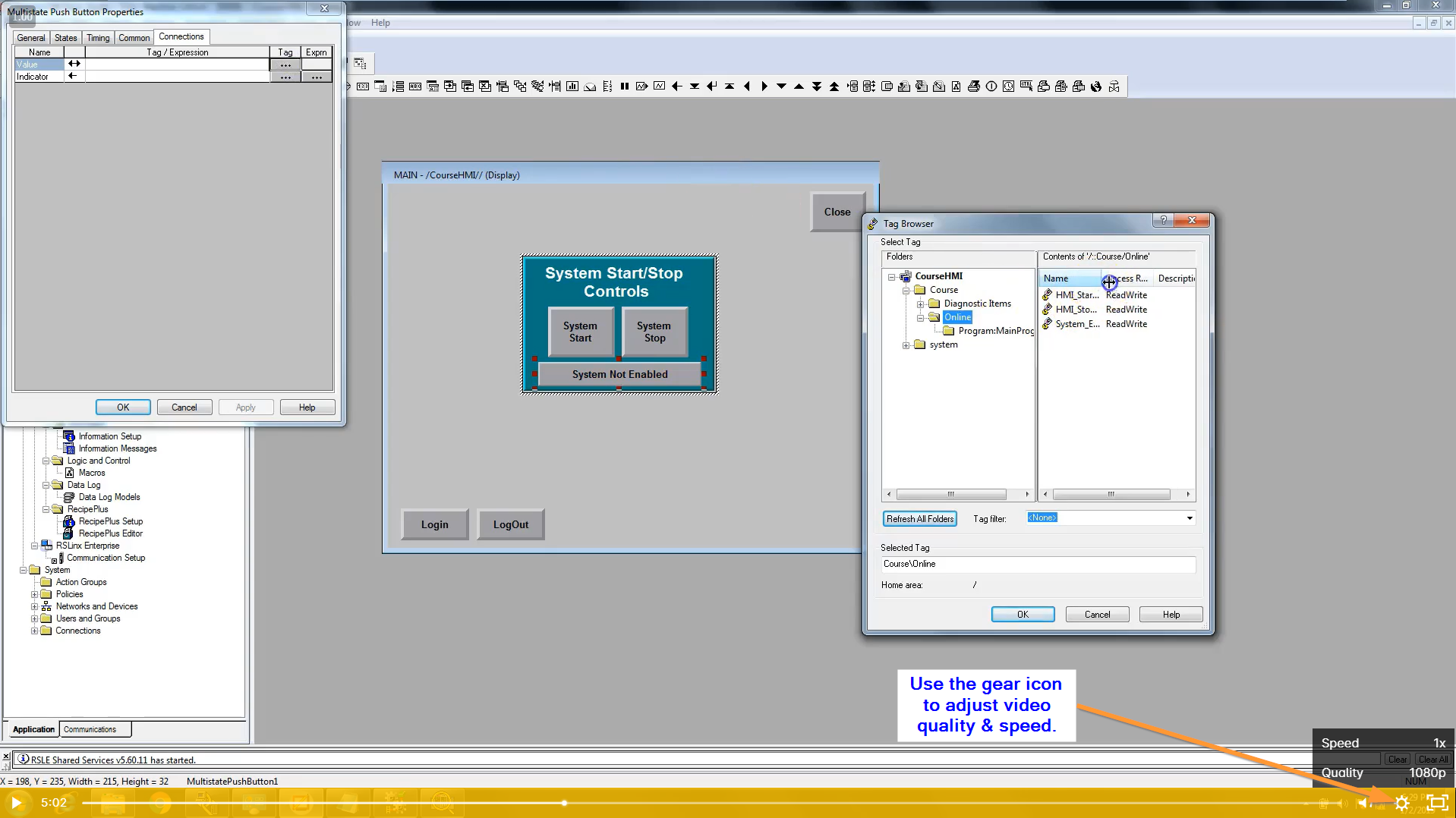Open video settings gear icon
1456x818 pixels.
click(x=1401, y=803)
